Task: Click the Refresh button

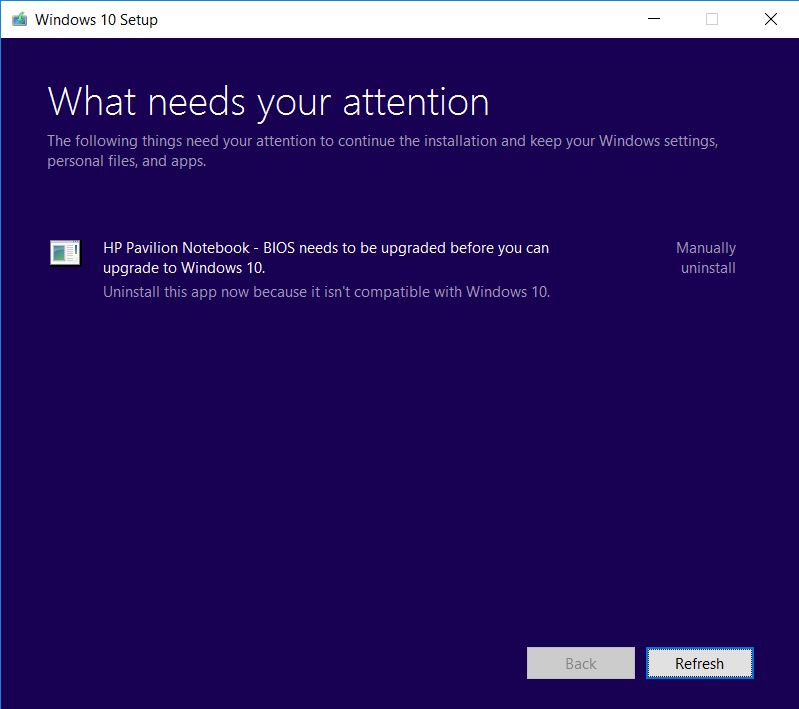Action: 699,663
